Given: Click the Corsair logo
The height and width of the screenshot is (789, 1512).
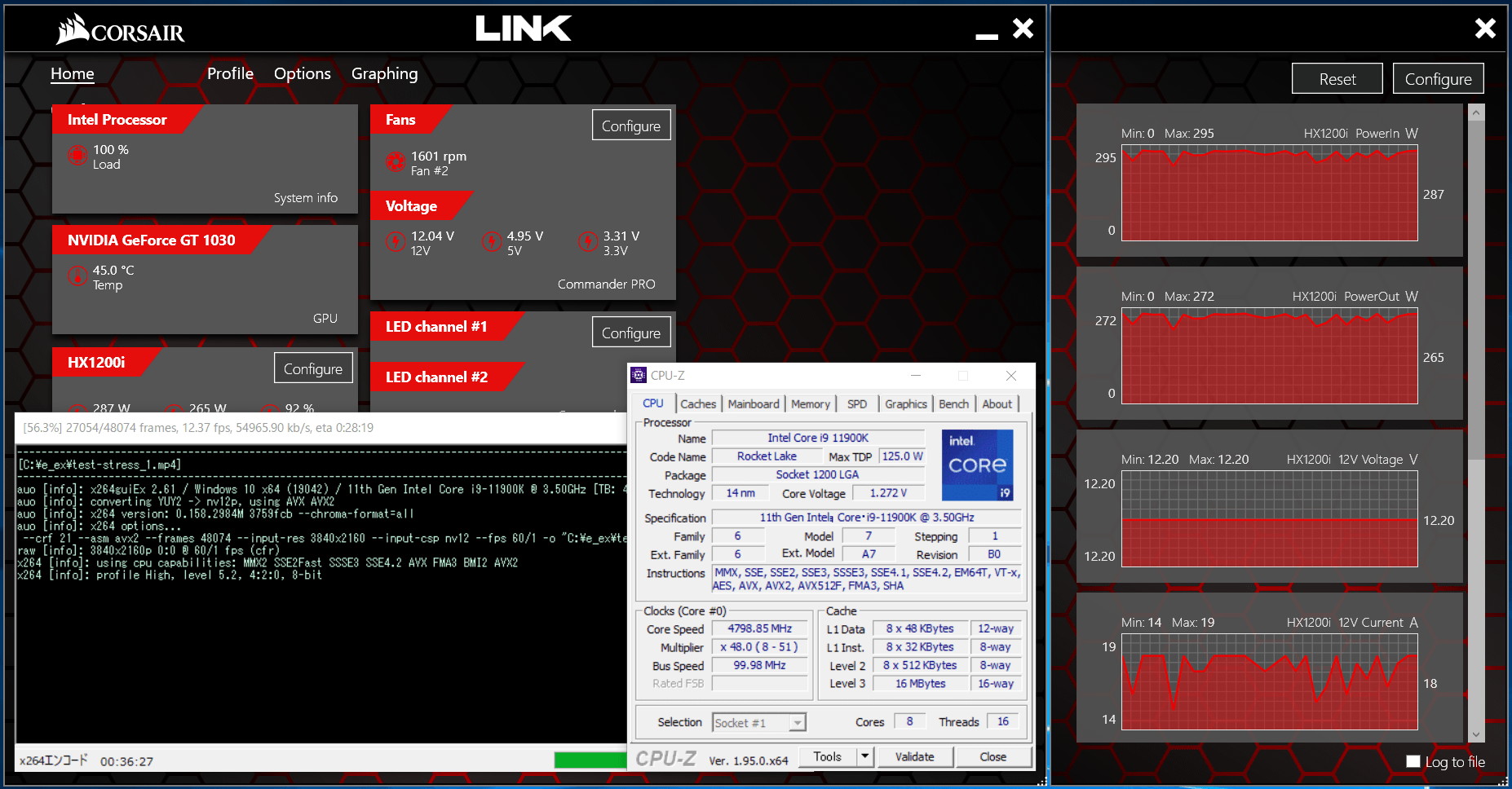Looking at the screenshot, I should (x=120, y=30).
